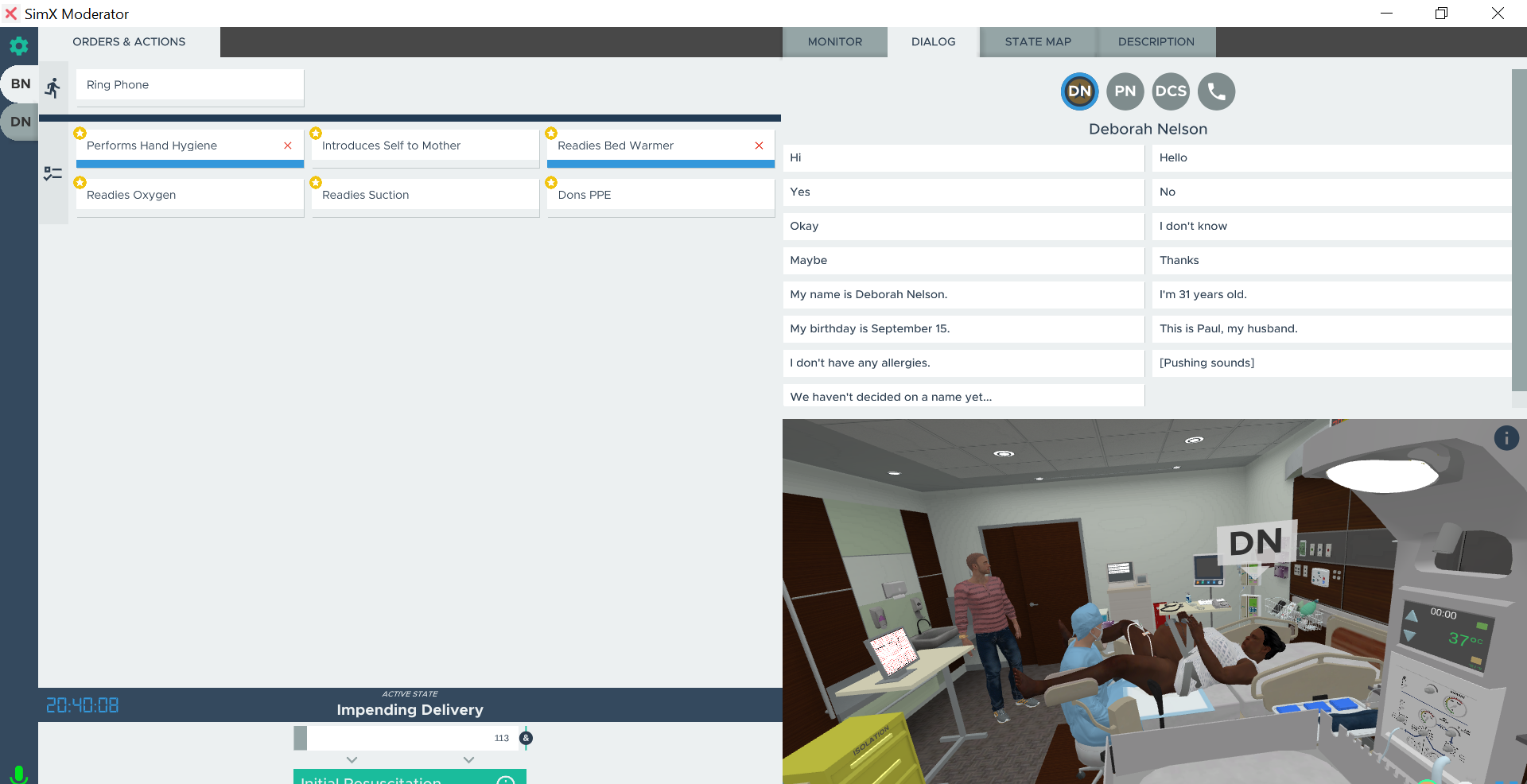Click the dialog list vertical scrollbar
The height and width of the screenshot is (784, 1527).
1518,231
